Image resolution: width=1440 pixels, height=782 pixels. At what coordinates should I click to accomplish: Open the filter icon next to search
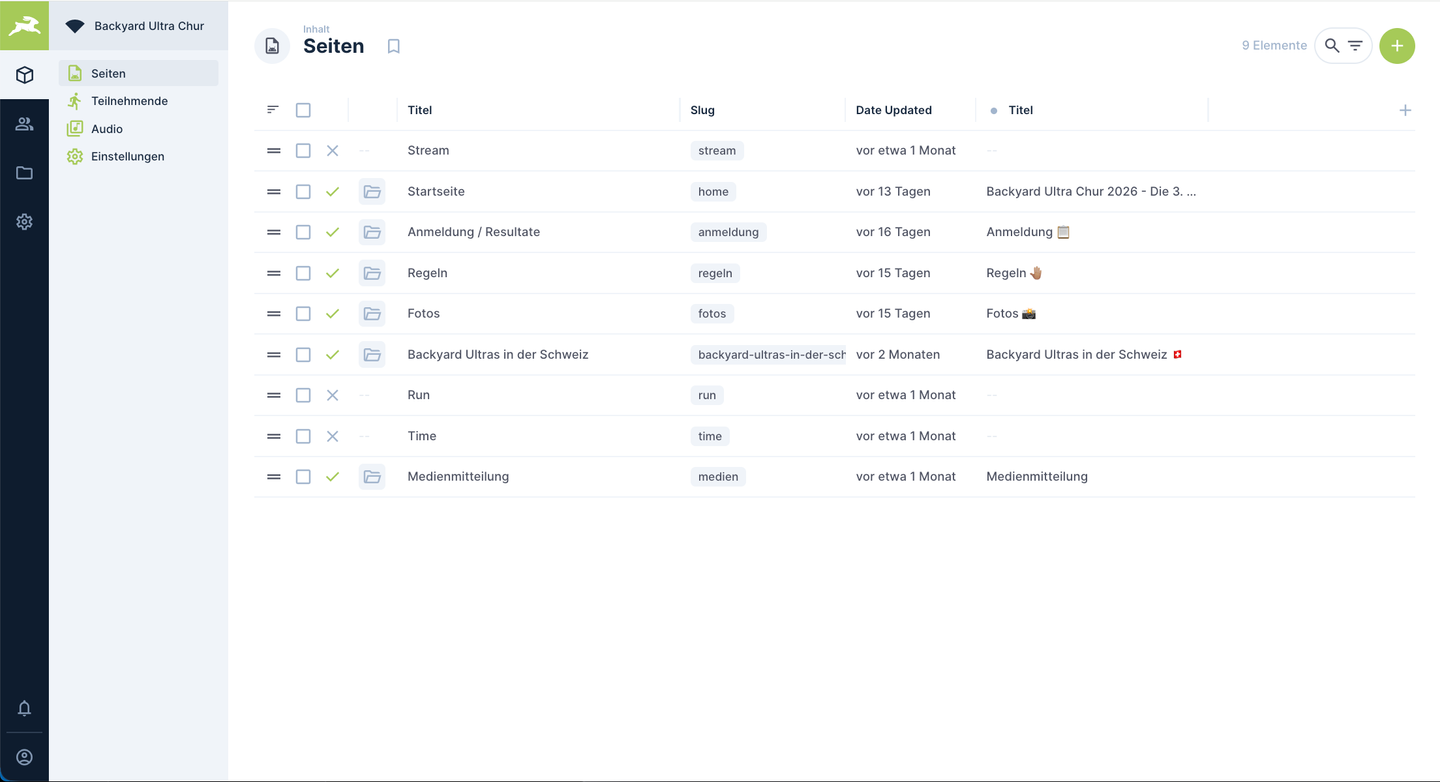(1355, 46)
